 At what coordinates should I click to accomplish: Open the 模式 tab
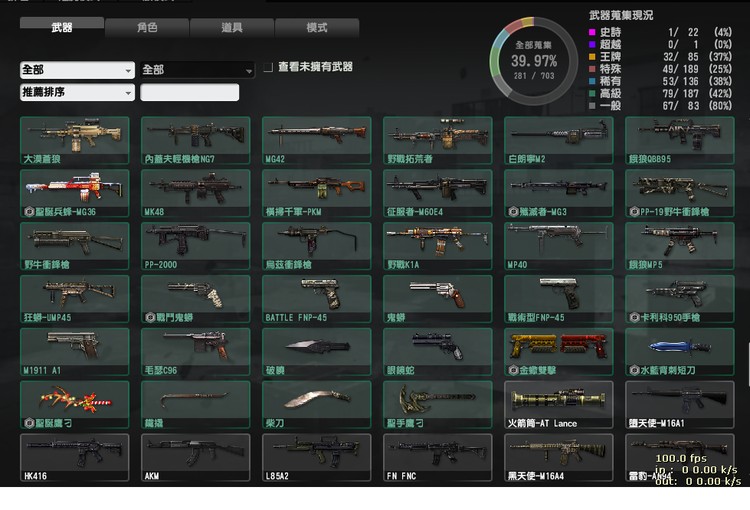[x=317, y=27]
